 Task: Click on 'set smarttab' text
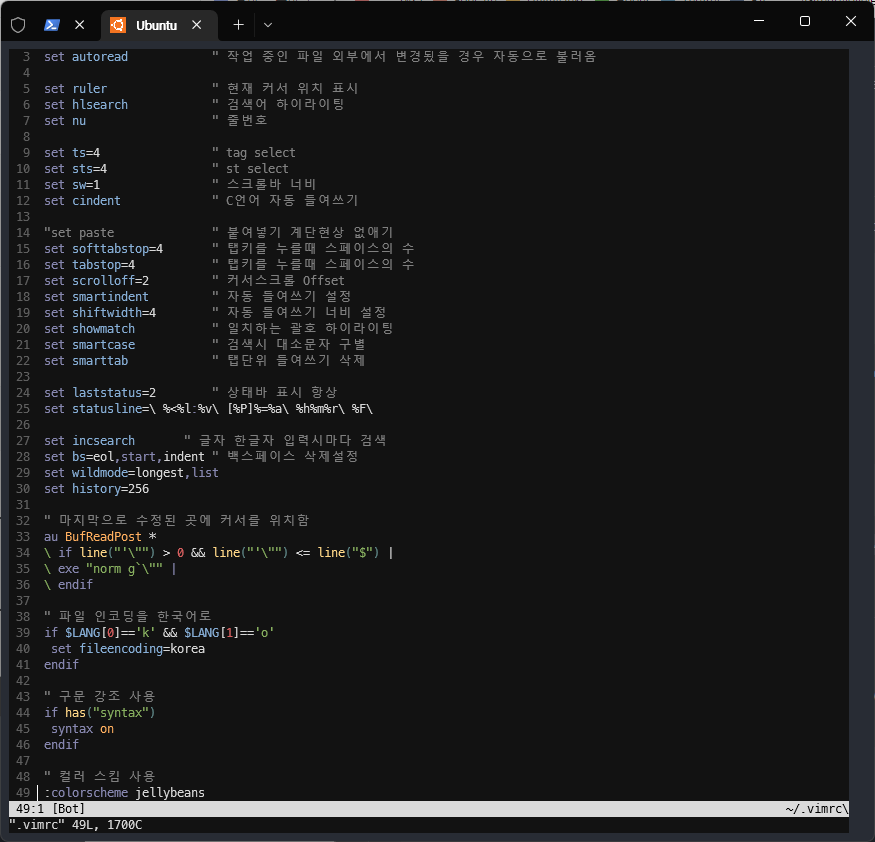(86, 361)
